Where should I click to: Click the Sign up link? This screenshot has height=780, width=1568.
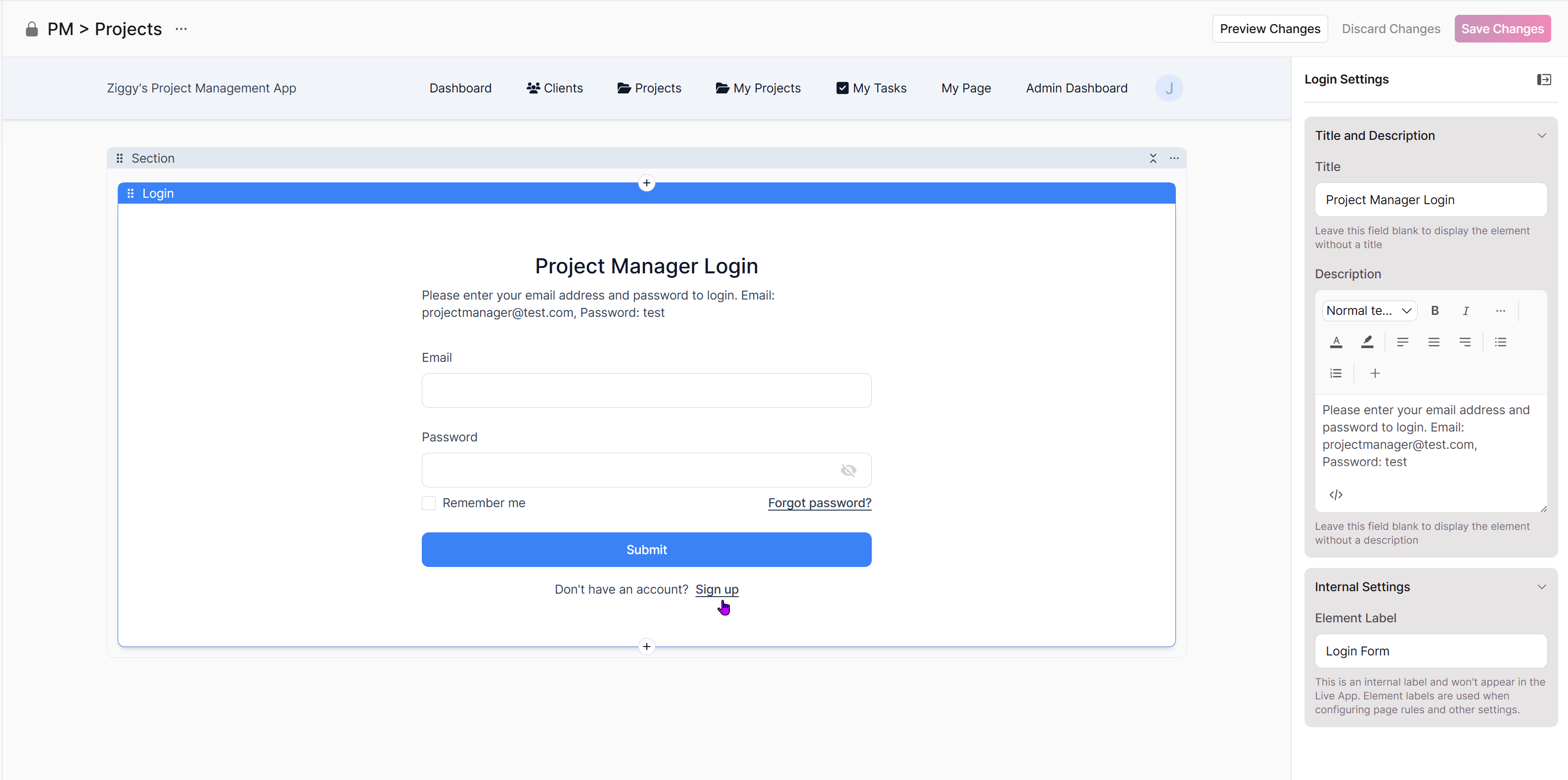tap(717, 590)
